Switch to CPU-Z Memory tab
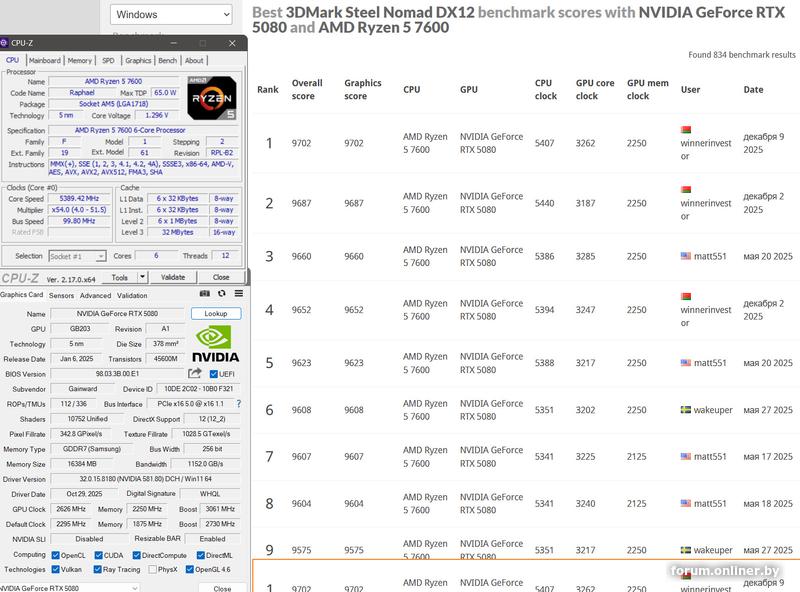 [x=80, y=60]
